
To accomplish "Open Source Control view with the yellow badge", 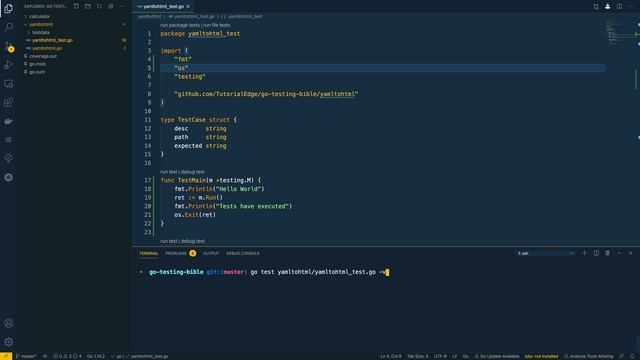I will [8, 46].
